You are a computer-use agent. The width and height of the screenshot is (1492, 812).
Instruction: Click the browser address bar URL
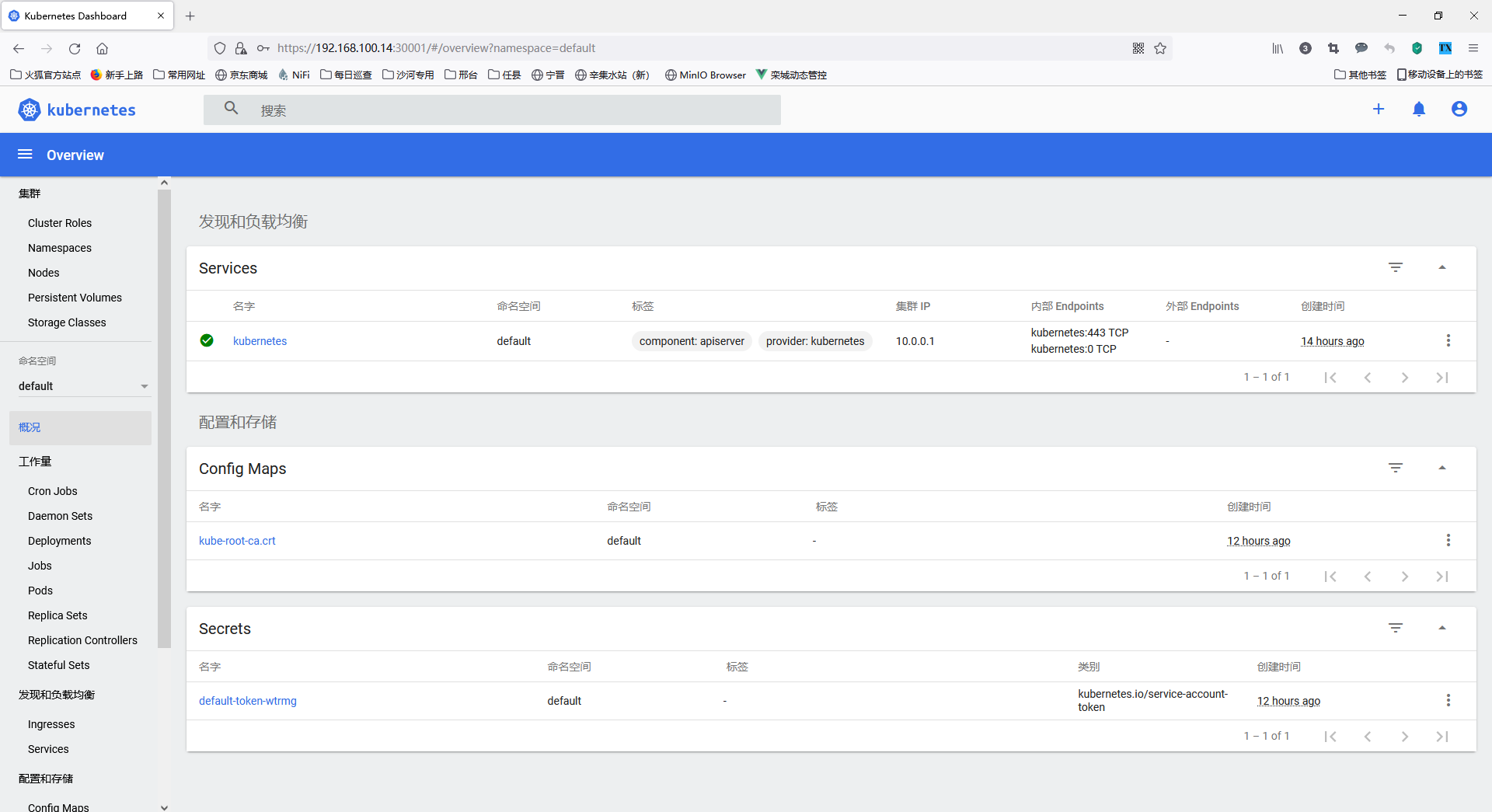coord(436,48)
